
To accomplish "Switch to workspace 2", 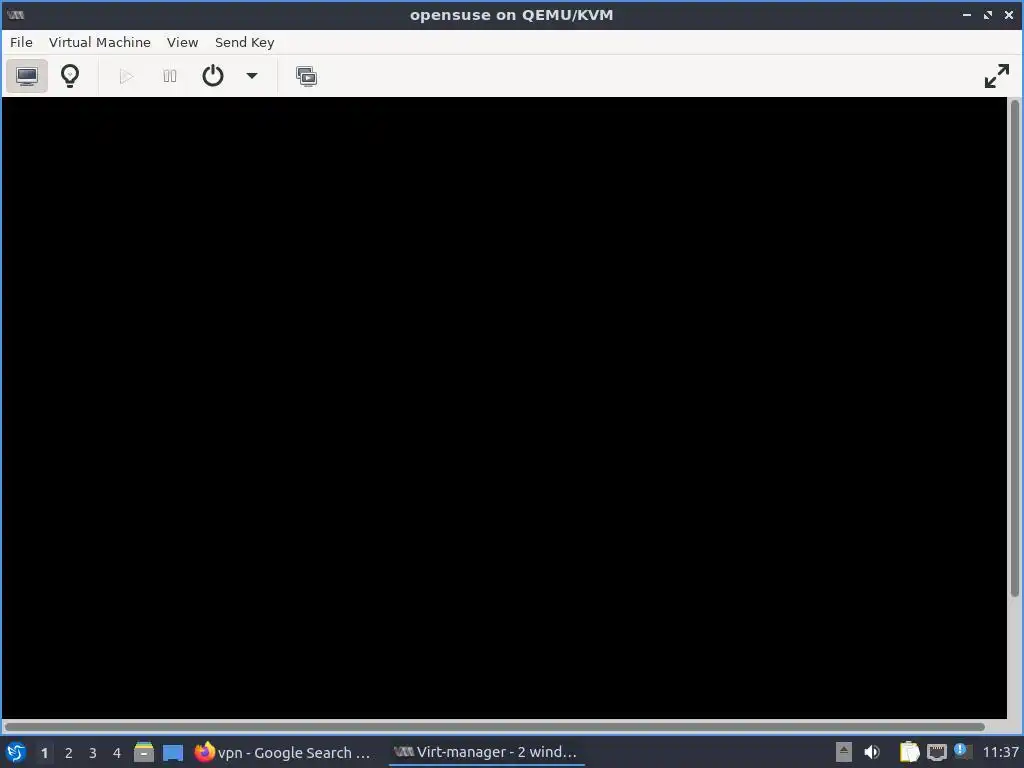I will coord(69,753).
